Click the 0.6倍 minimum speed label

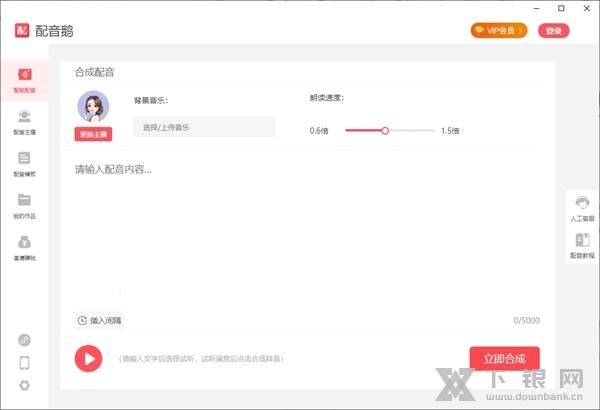point(319,131)
